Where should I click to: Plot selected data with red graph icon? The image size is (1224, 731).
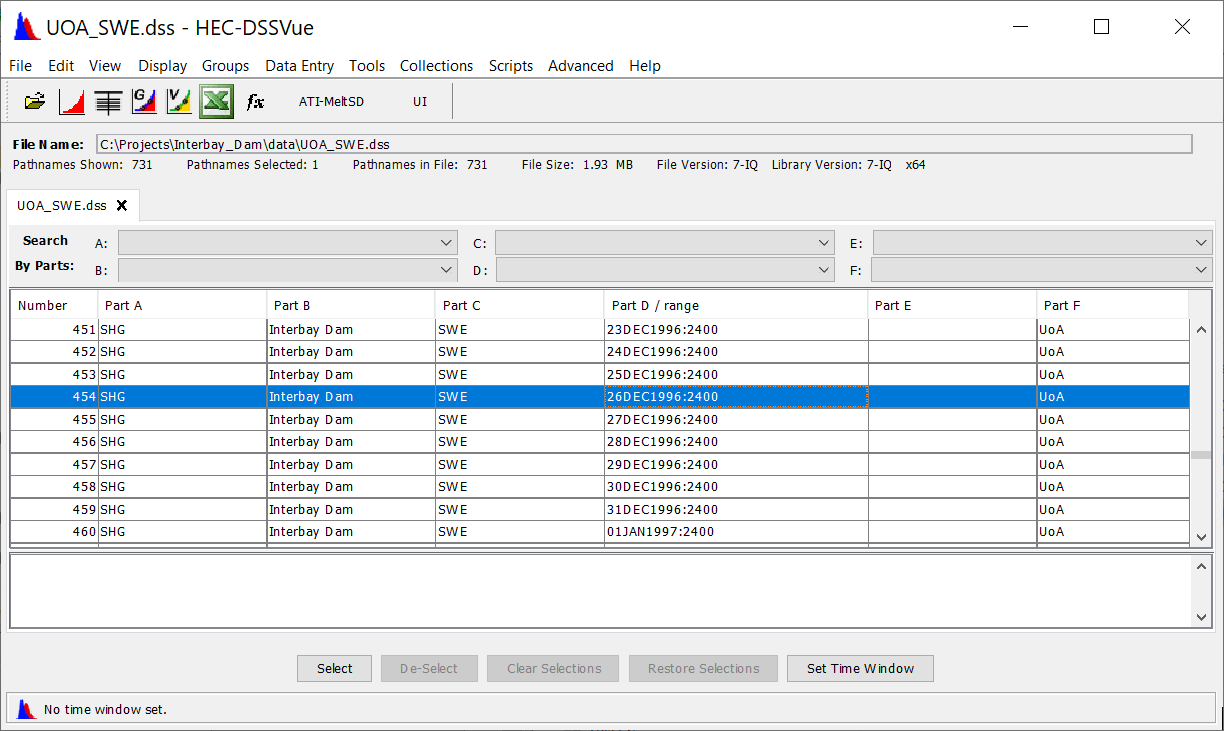(x=72, y=101)
